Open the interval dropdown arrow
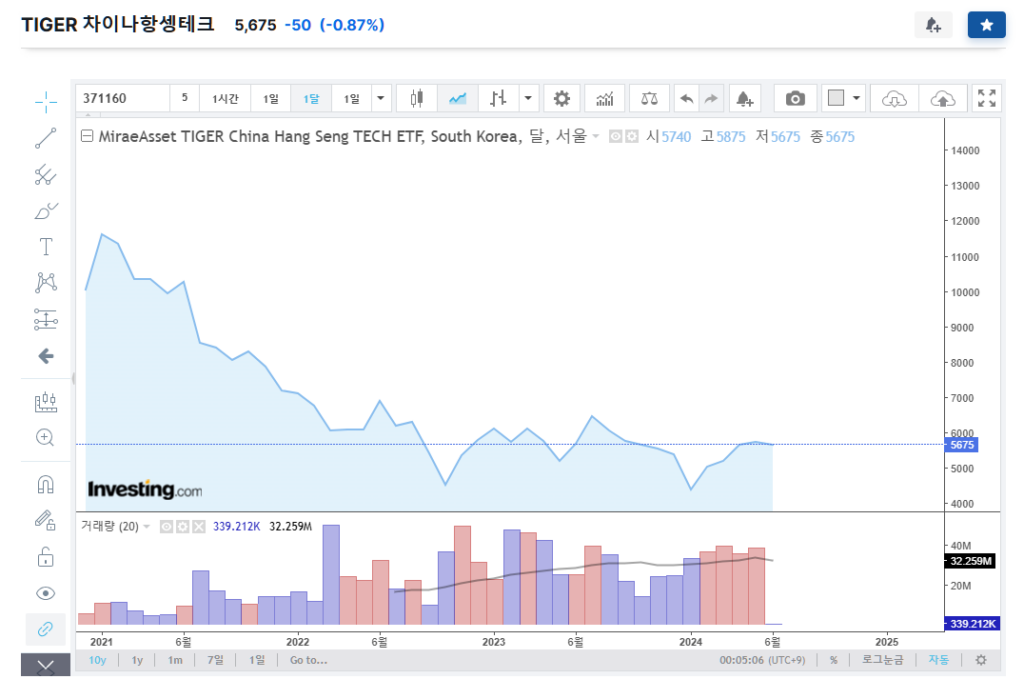Viewport: 1024px width, 679px height. point(381,99)
